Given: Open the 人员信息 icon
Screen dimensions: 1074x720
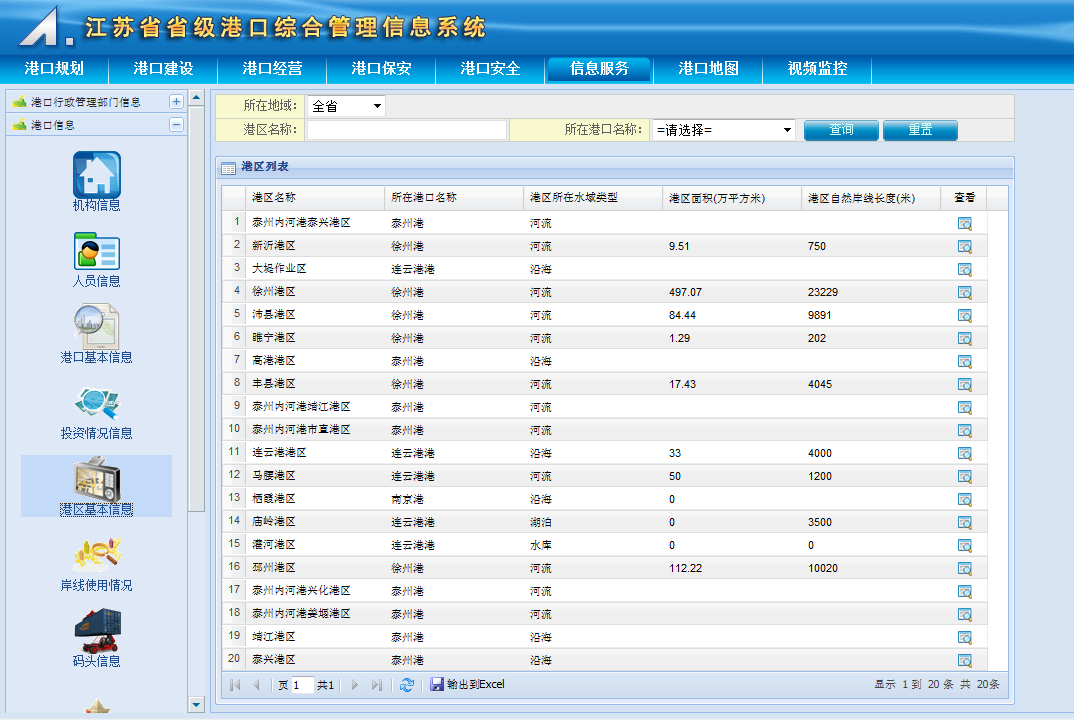Looking at the screenshot, I should click(96, 251).
